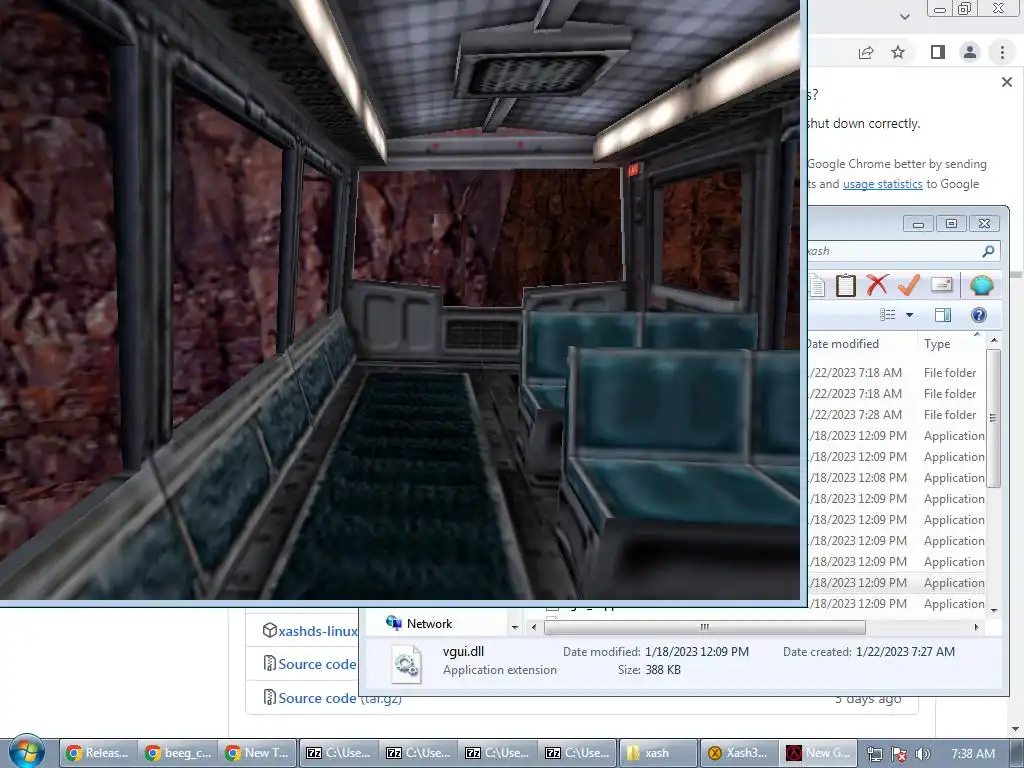Click the file list scroll up arrow
Image resolution: width=1024 pixels, height=768 pixels.
(x=994, y=340)
